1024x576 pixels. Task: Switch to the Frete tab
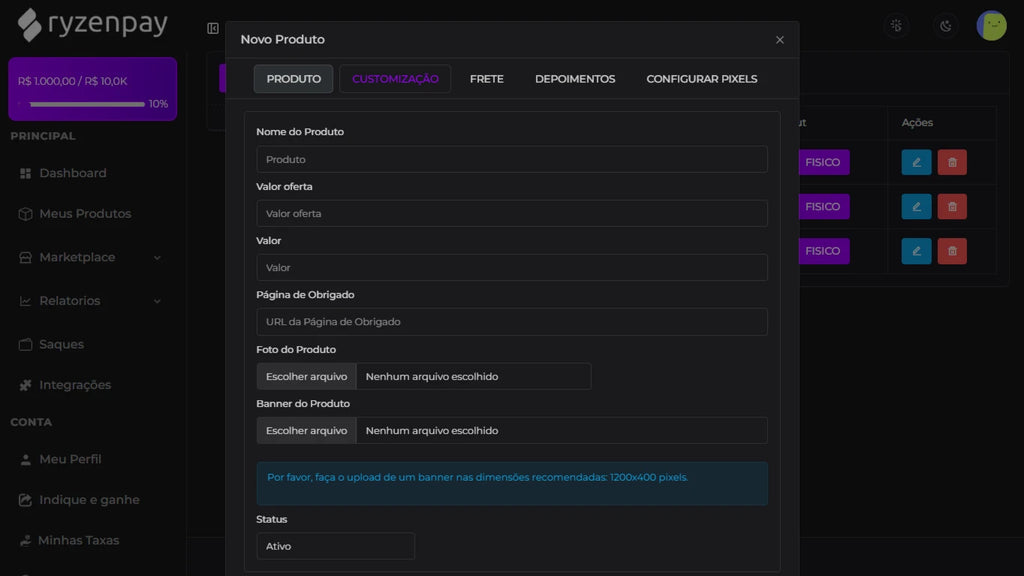click(487, 79)
